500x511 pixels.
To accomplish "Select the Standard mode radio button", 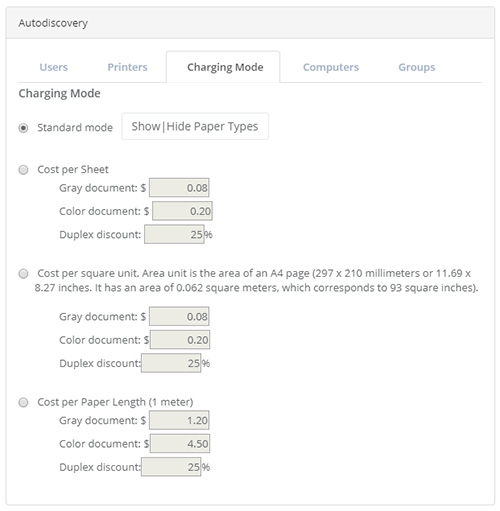I will pos(23,128).
